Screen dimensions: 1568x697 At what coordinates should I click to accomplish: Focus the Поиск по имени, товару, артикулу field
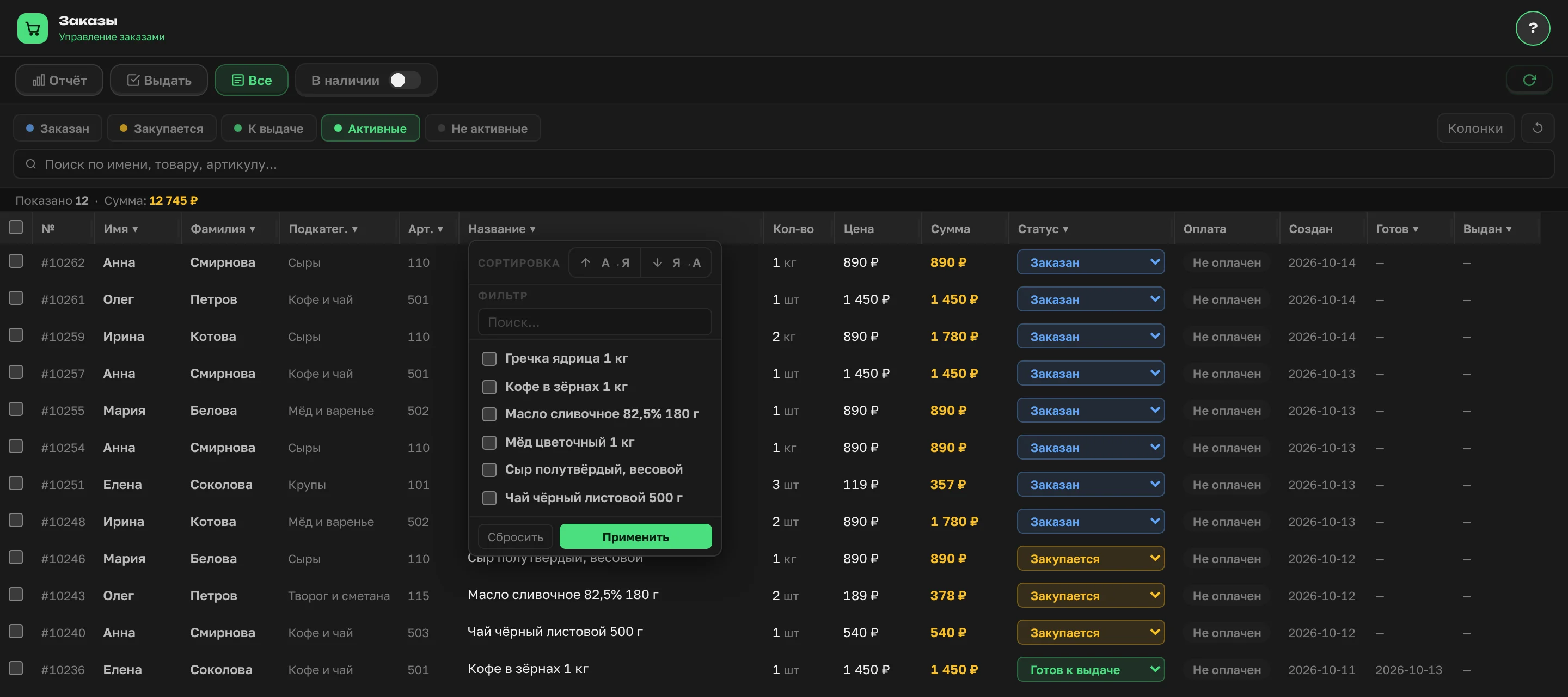point(783,164)
